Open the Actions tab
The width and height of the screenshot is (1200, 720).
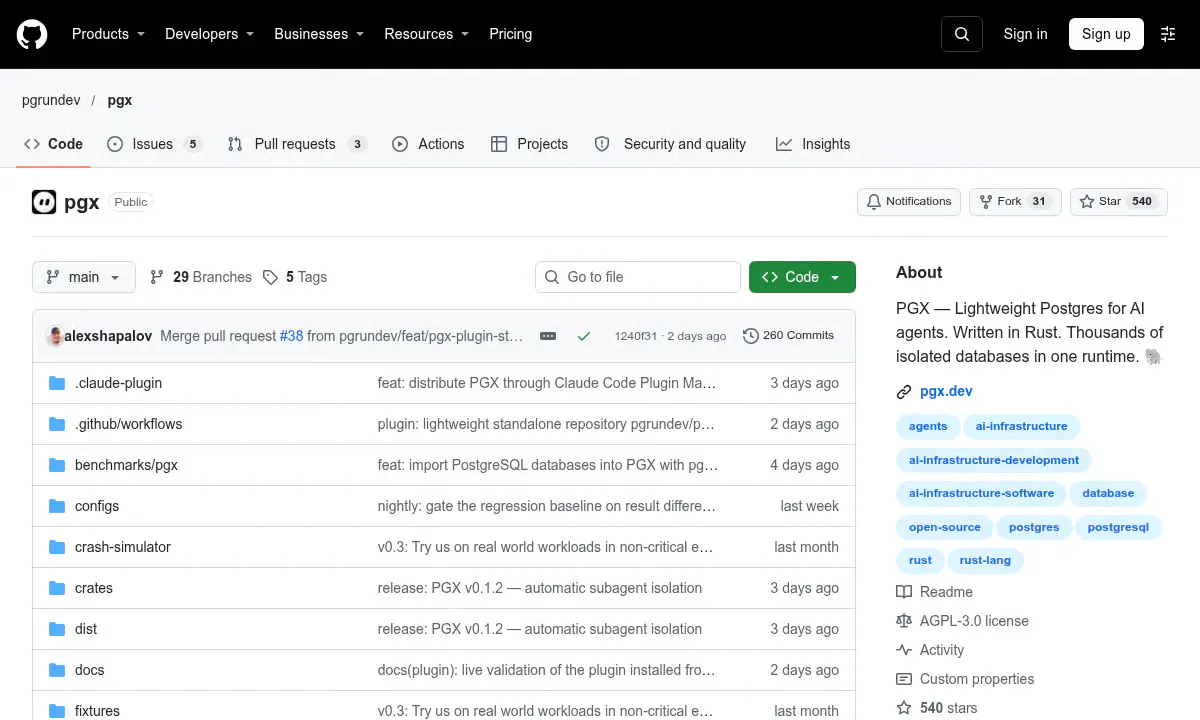(428, 144)
